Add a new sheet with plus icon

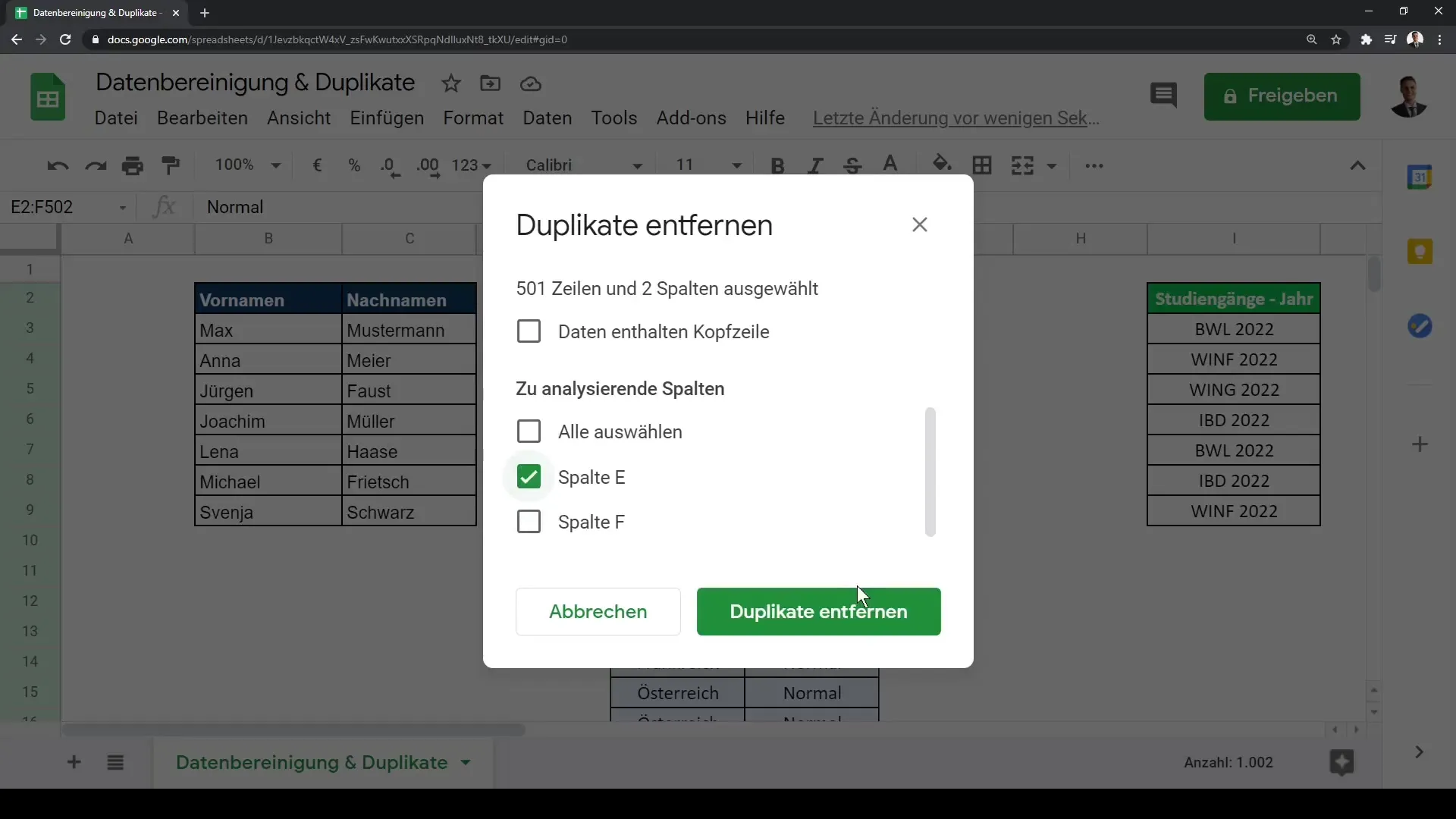(74, 762)
